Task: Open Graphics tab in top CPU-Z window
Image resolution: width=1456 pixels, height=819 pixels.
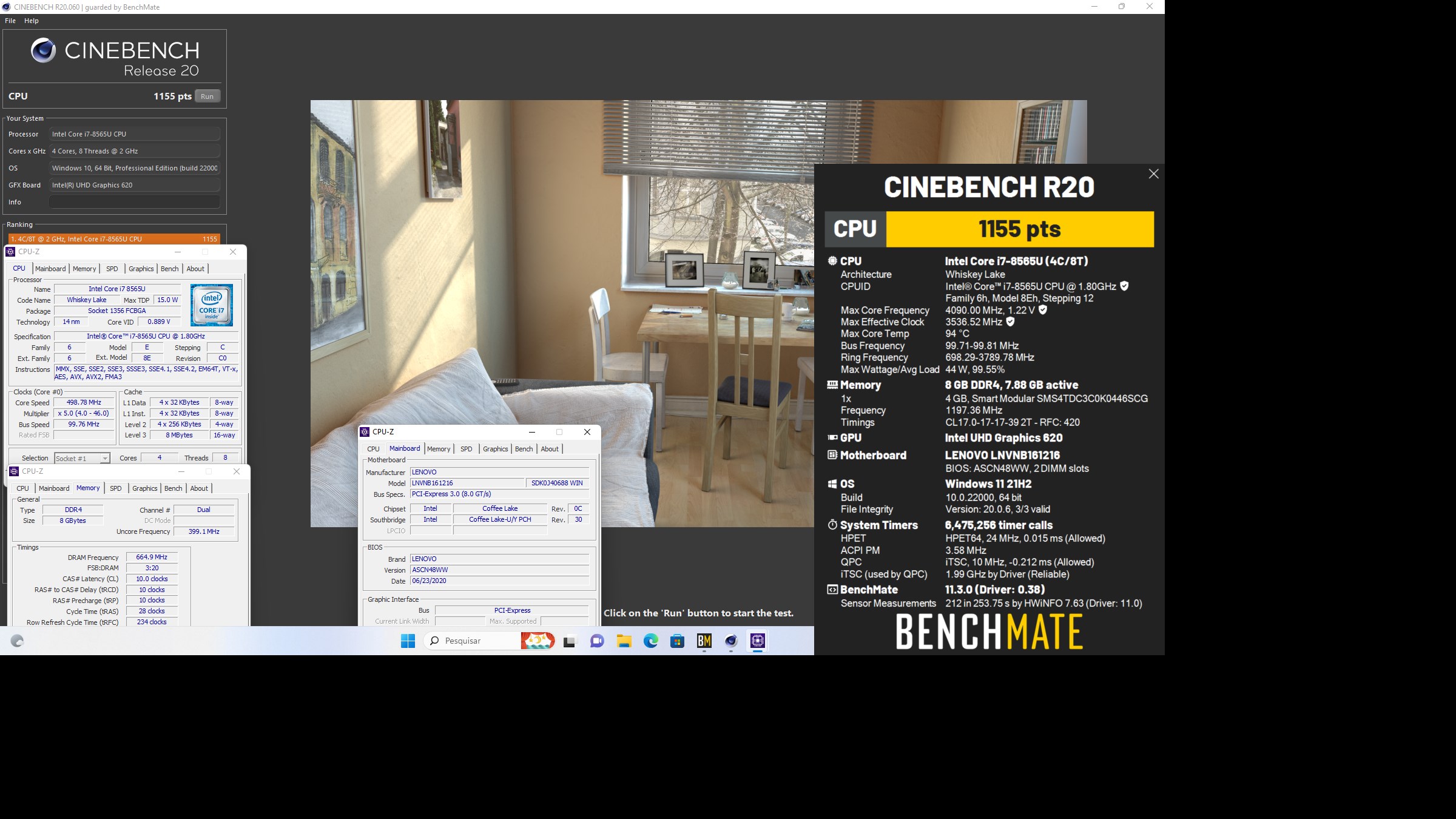Action: tap(141, 269)
